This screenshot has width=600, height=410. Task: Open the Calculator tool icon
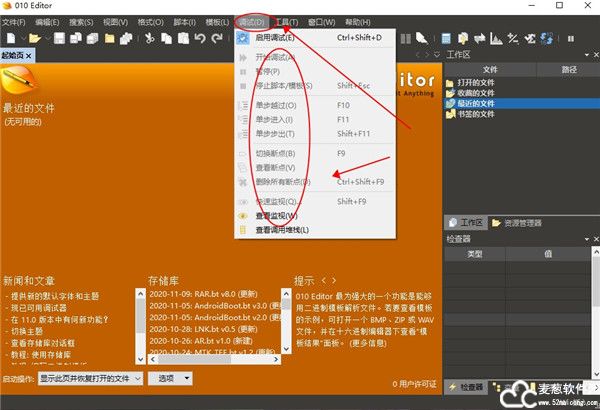point(446,39)
